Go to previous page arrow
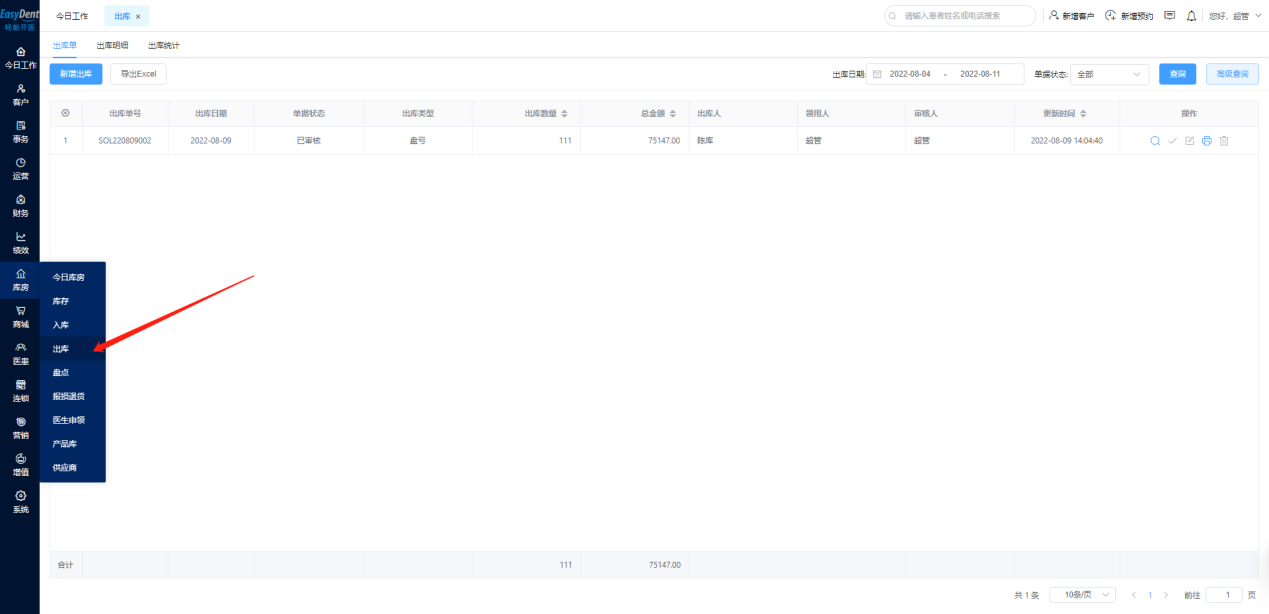 (1134, 595)
